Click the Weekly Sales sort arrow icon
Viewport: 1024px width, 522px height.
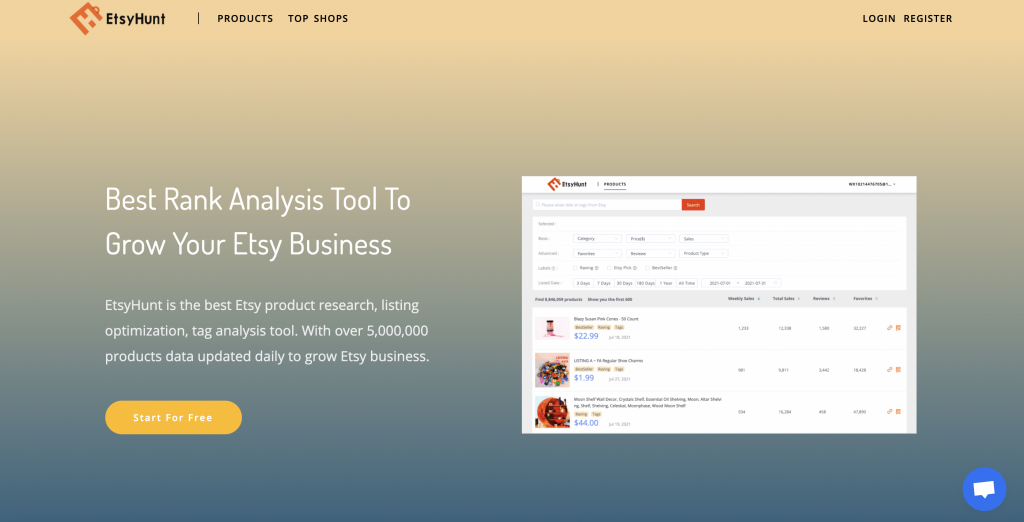point(759,299)
